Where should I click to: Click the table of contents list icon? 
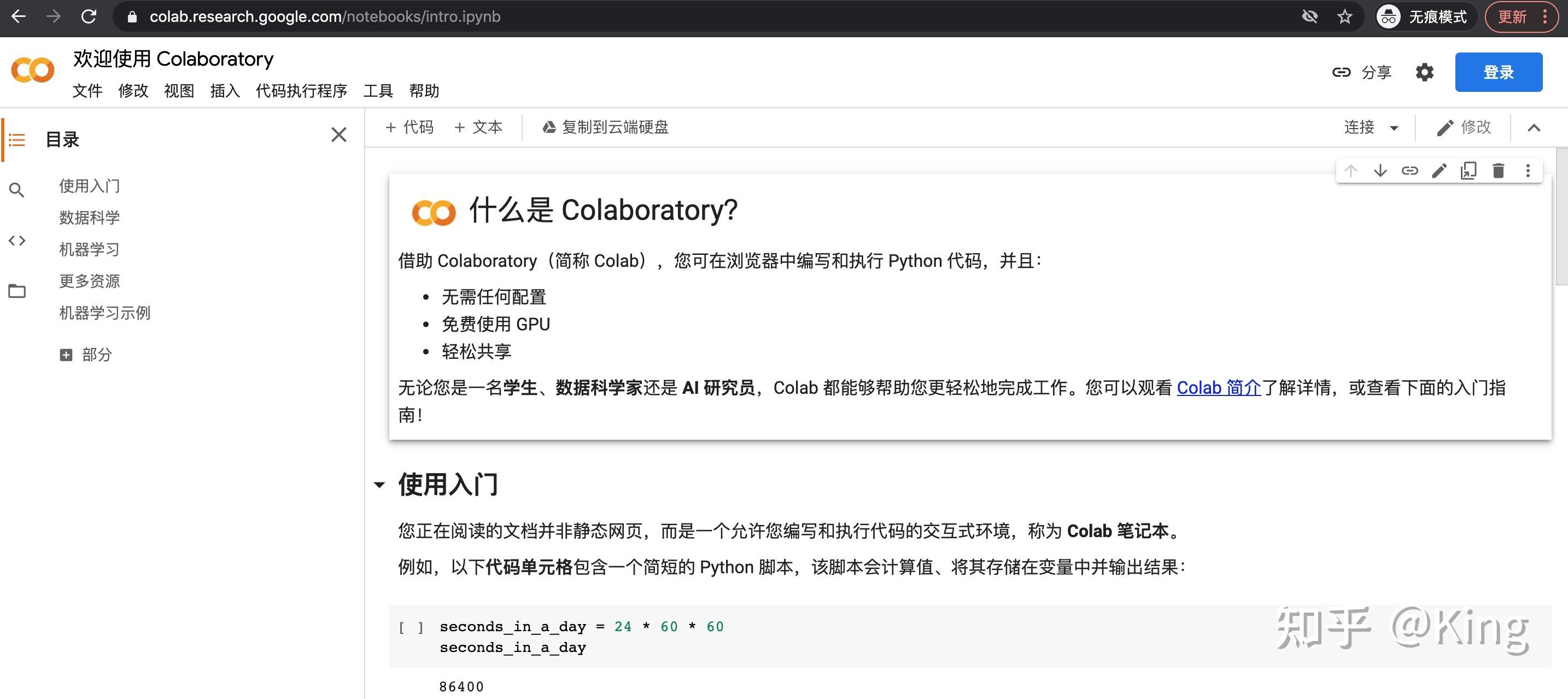[x=17, y=140]
